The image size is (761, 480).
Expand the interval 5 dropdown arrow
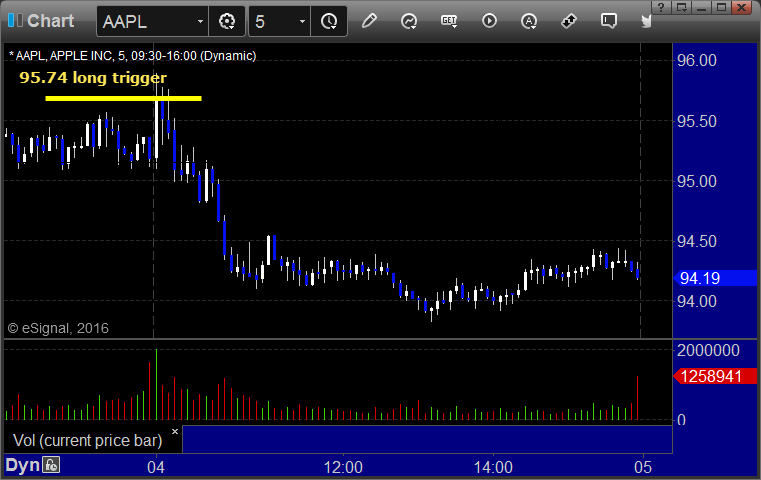tap(302, 22)
